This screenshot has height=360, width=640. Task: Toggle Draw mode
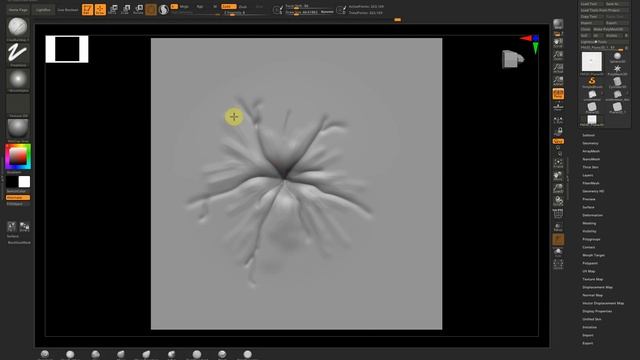(x=100, y=9)
